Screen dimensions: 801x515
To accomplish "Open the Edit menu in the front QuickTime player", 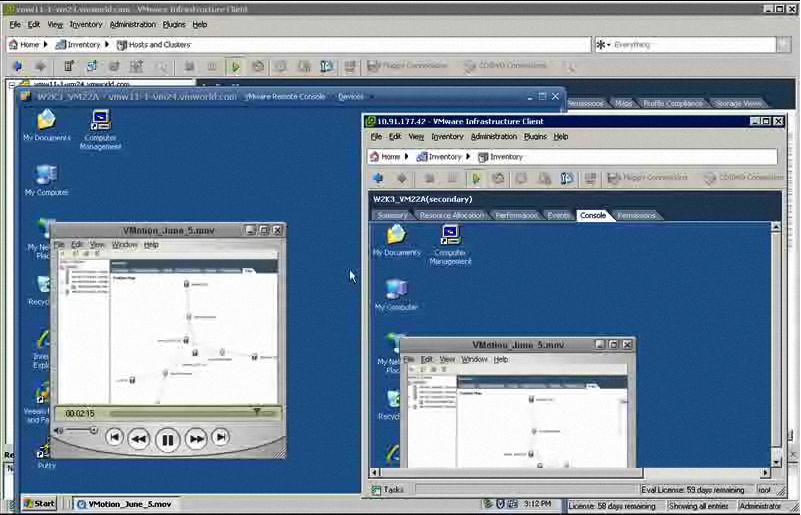I will pyautogui.click(x=77, y=245).
